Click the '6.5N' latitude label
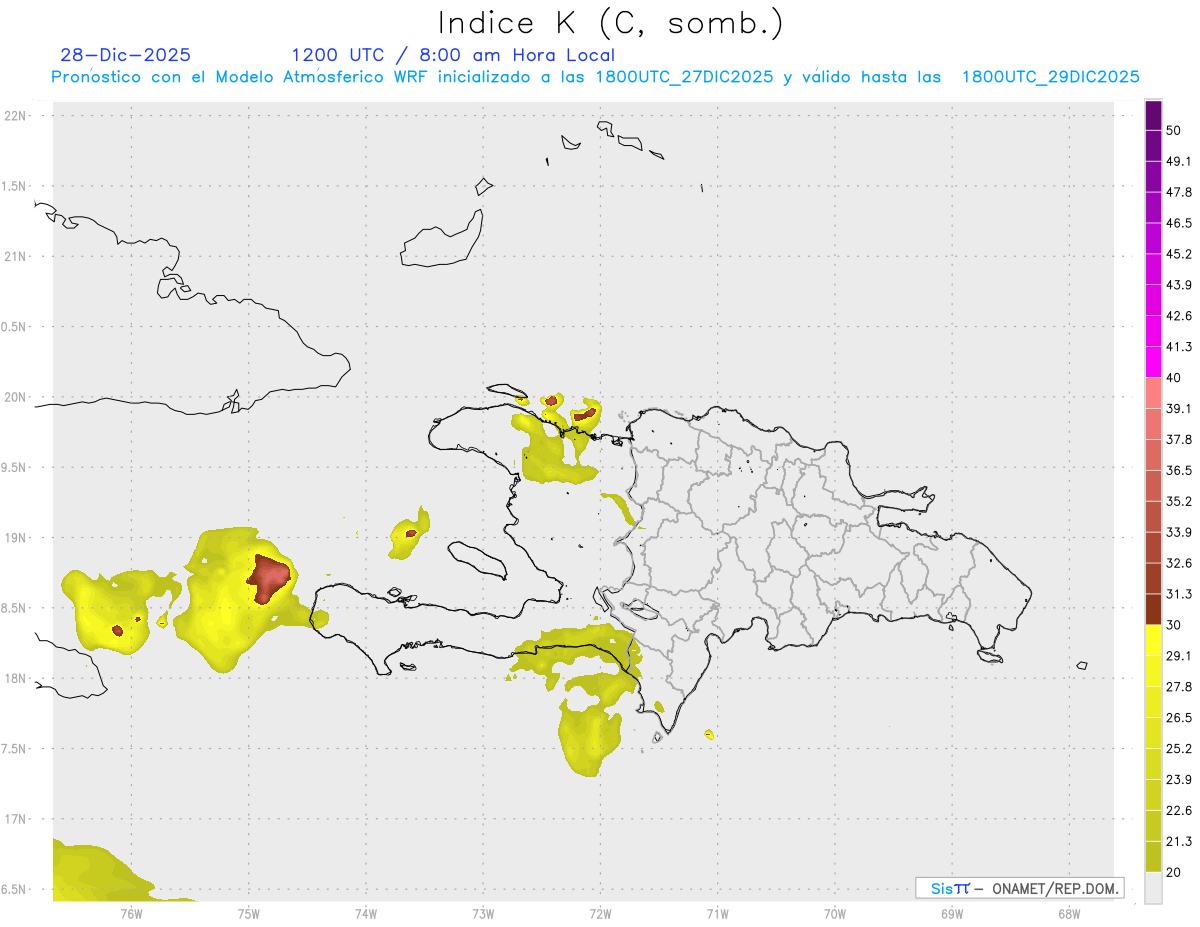The image size is (1200, 927). [x=15, y=890]
